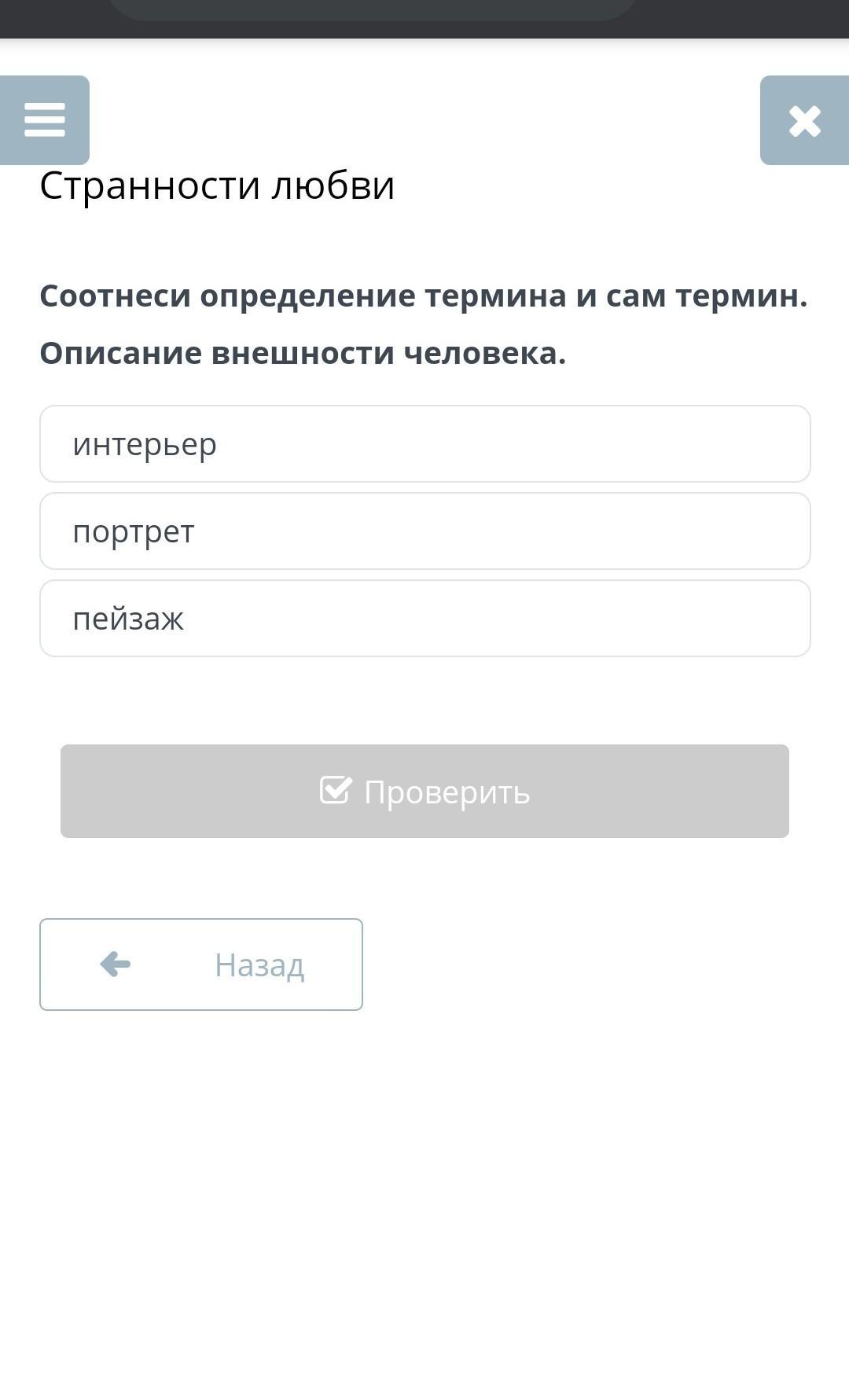
Task: Click the word 'пейзаж' inside its box
Action: pyautogui.click(x=128, y=619)
